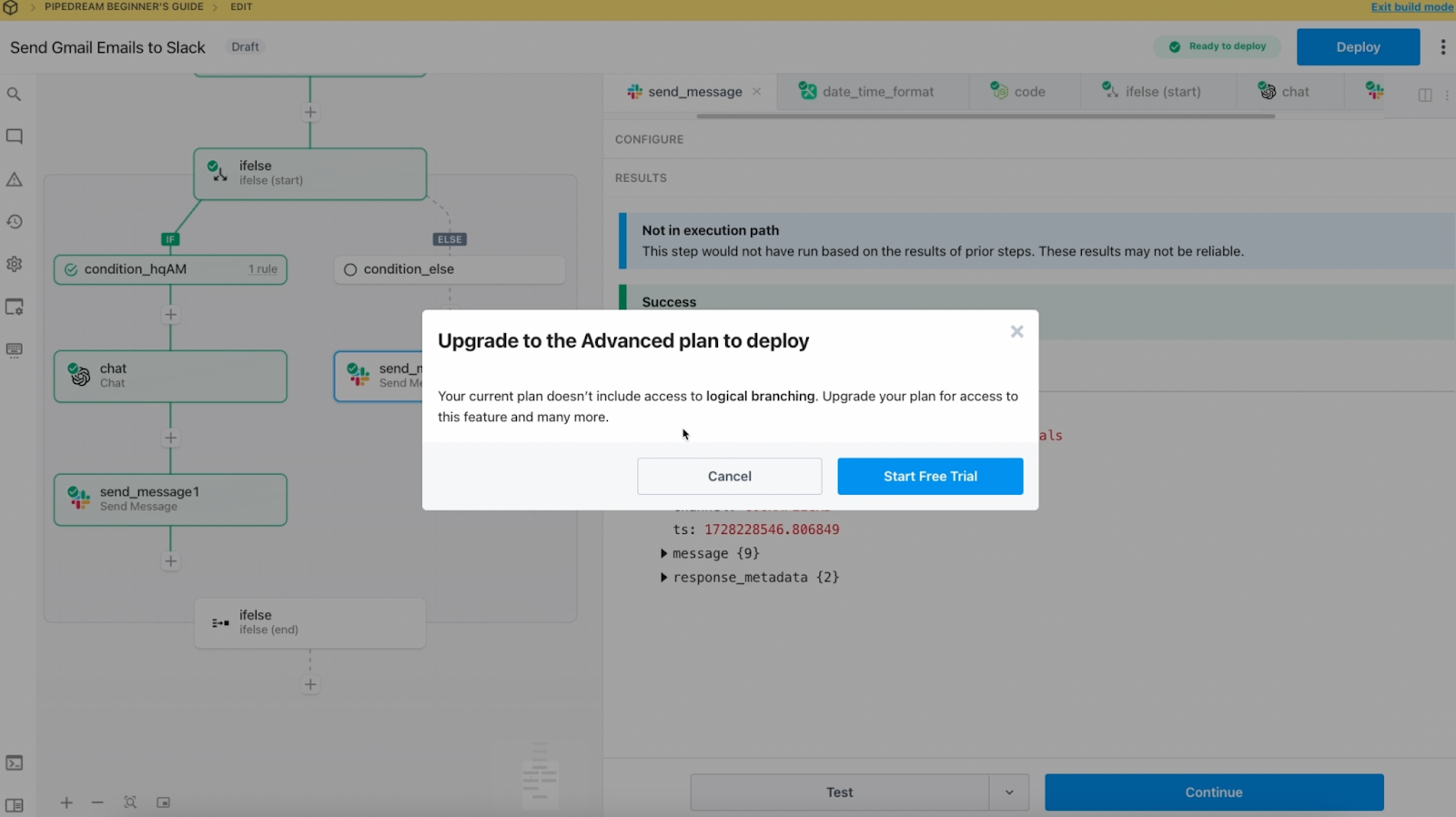
Task: Switch to the send_message tab
Action: [695, 92]
